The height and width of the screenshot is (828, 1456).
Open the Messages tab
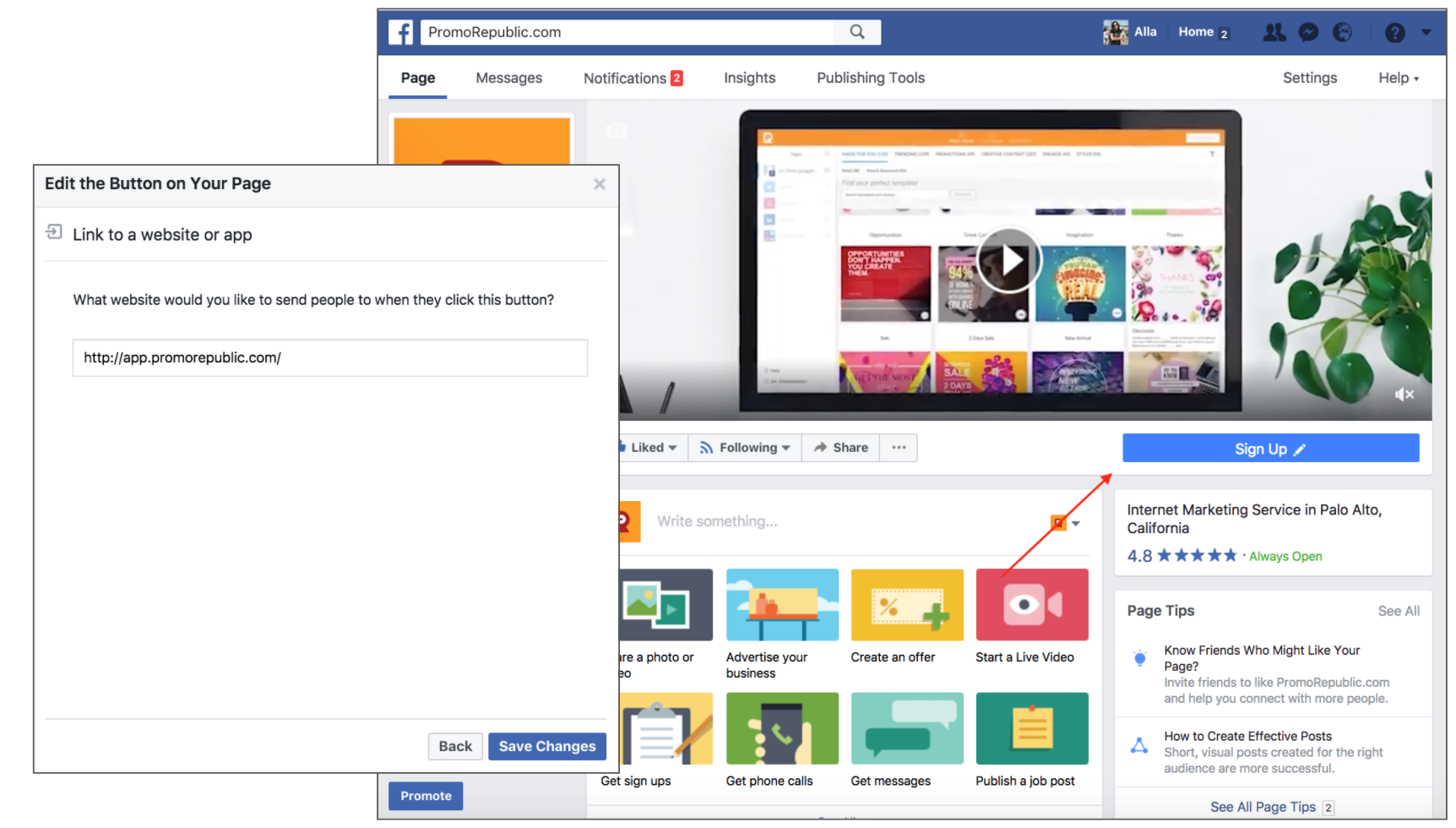[x=509, y=78]
